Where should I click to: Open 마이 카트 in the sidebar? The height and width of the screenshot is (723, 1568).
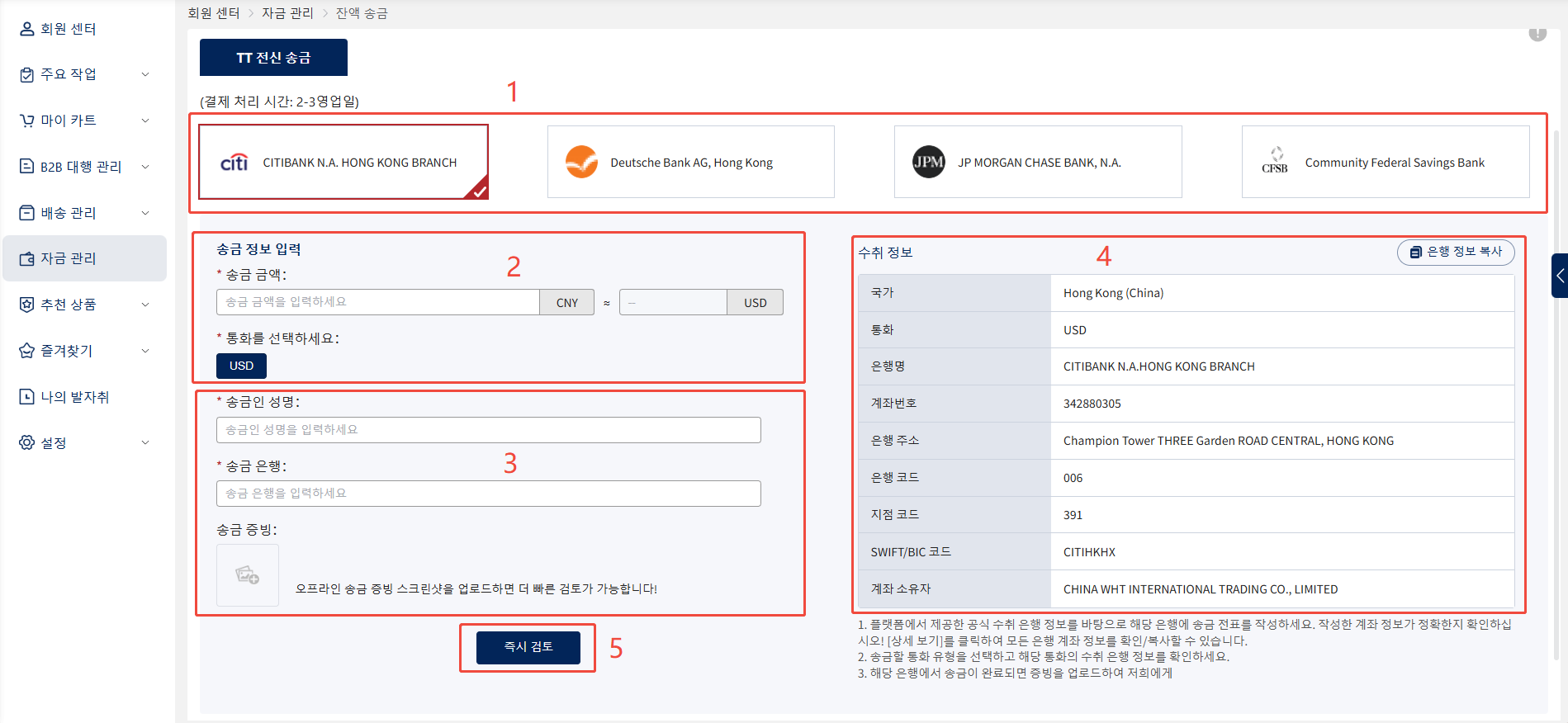point(84,121)
